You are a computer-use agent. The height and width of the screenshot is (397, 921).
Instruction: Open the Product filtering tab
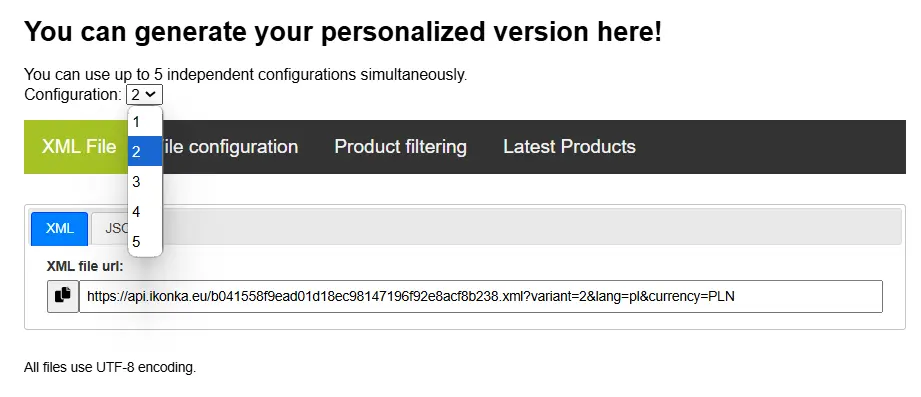pyautogui.click(x=401, y=147)
